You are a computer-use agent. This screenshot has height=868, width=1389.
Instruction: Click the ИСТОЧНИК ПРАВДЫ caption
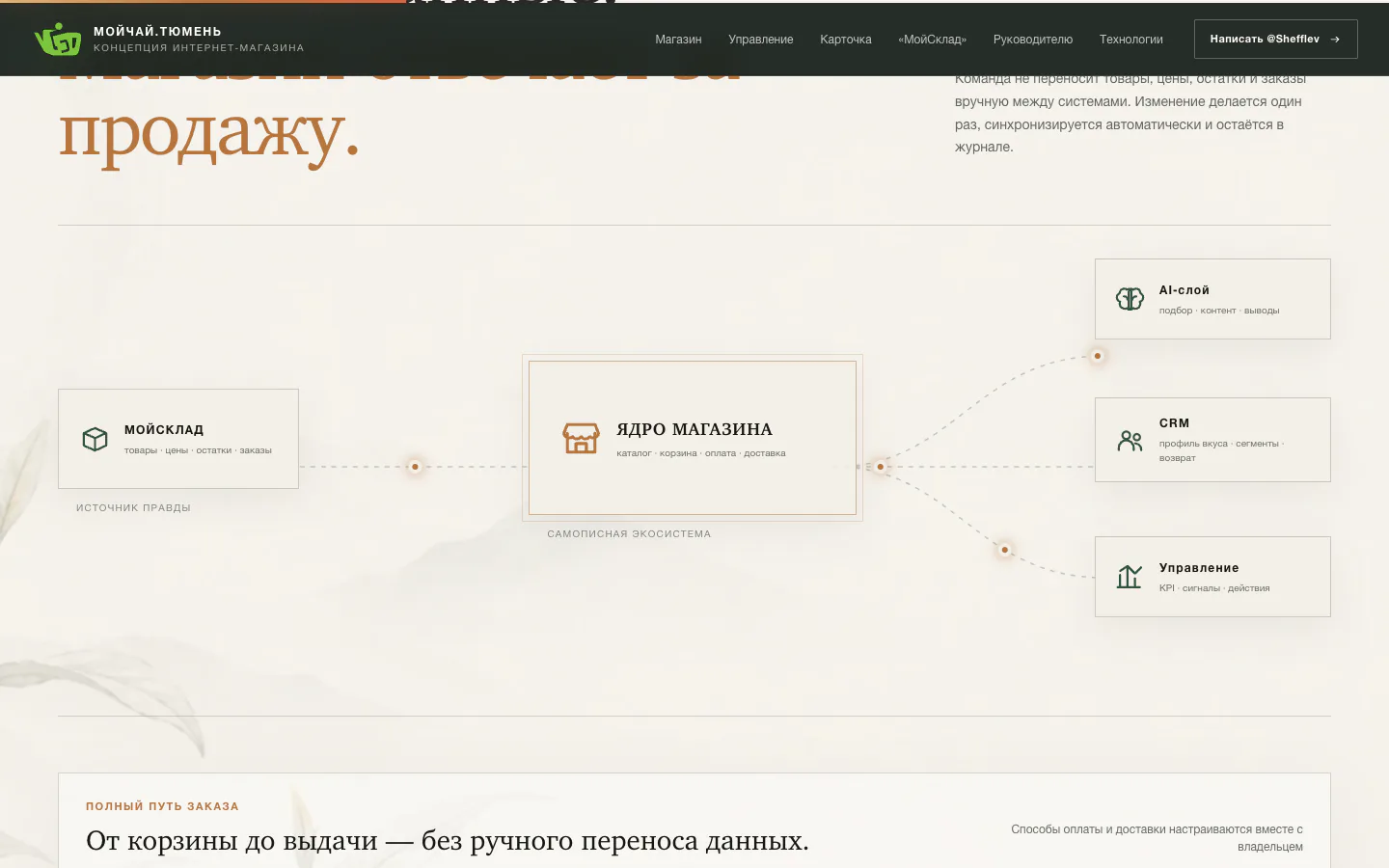coord(133,508)
